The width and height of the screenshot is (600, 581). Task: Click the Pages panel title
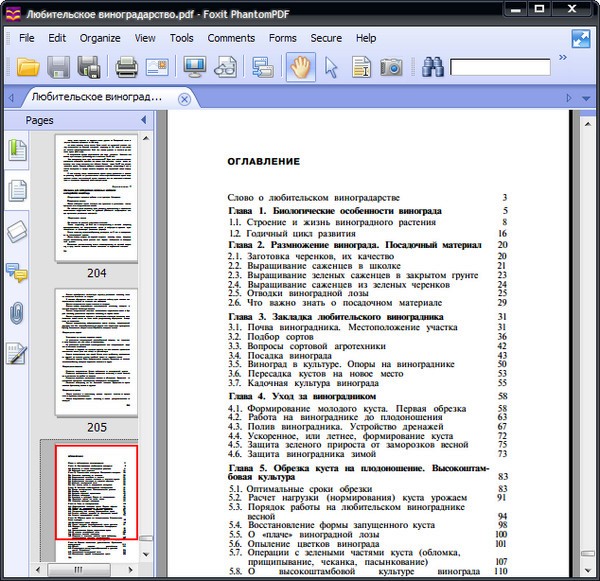click(x=39, y=120)
